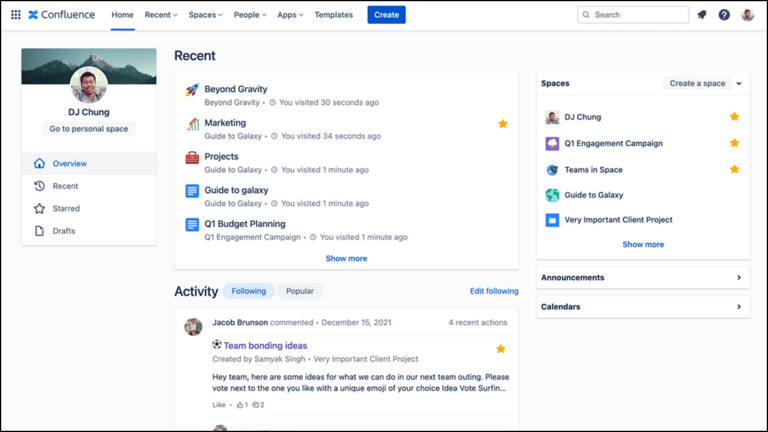Click '4 recent actions' text
768x432 pixels.
[x=478, y=322]
